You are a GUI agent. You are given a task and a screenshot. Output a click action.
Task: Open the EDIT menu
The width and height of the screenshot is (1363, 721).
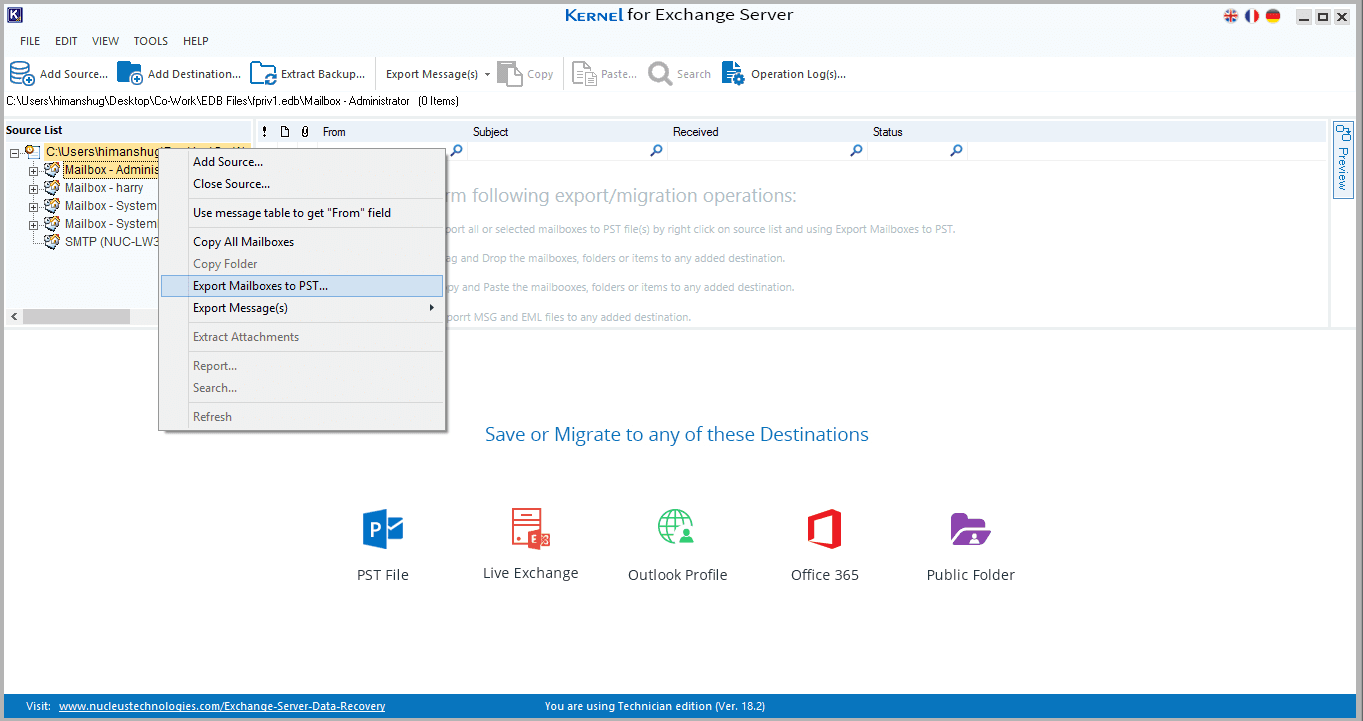(x=66, y=41)
